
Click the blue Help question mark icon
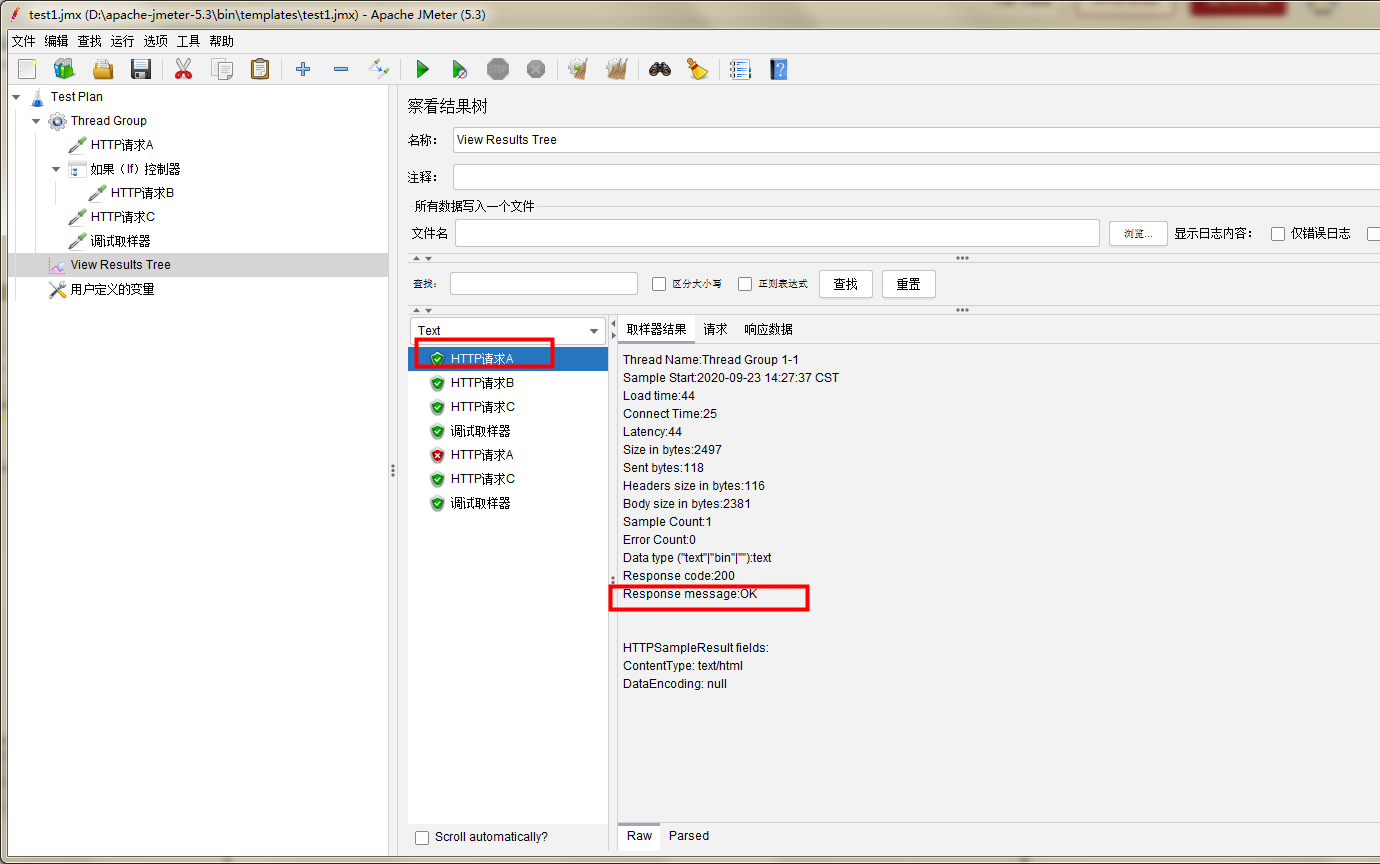click(x=779, y=69)
